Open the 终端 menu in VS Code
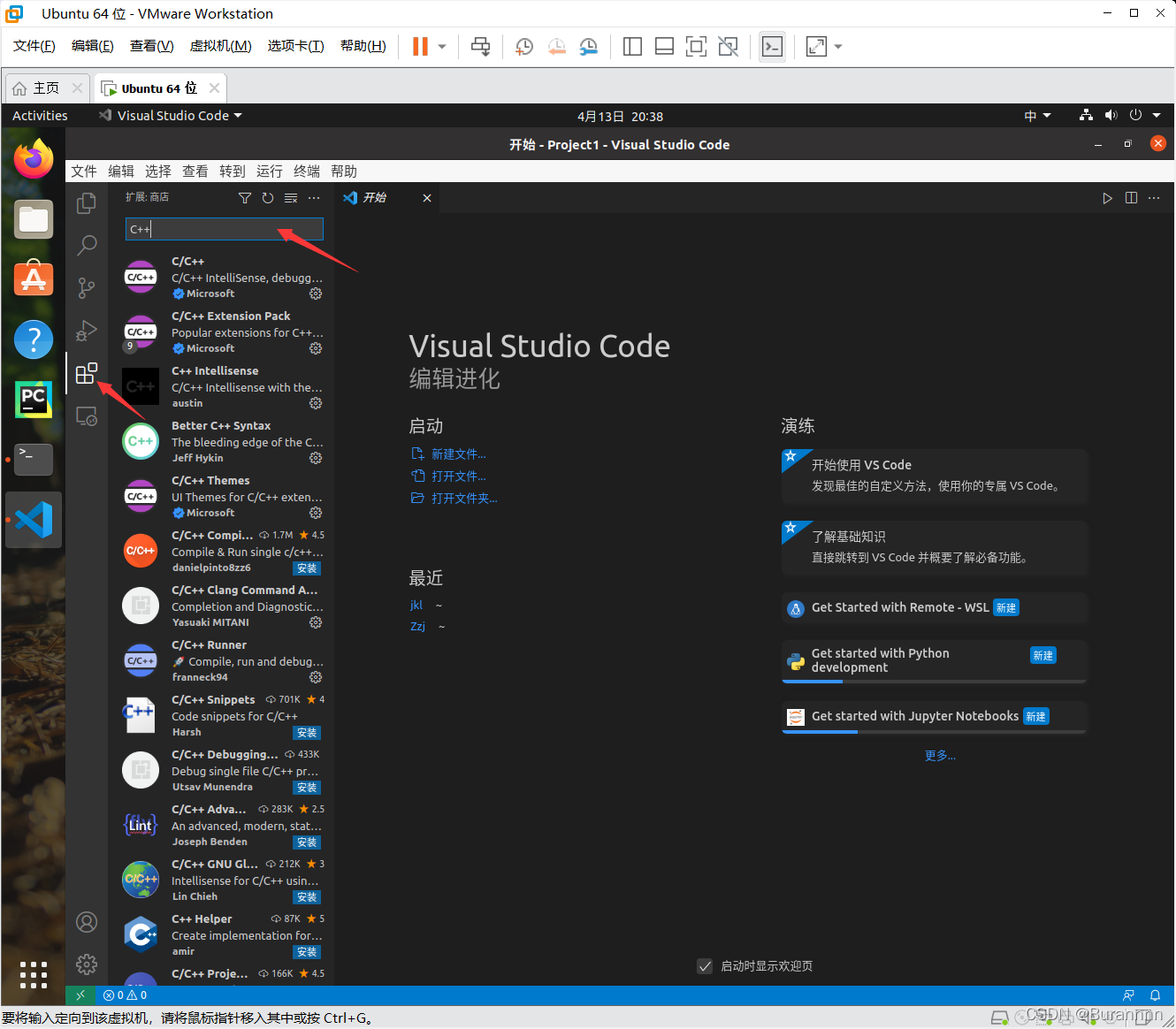1176x1029 pixels. point(307,171)
